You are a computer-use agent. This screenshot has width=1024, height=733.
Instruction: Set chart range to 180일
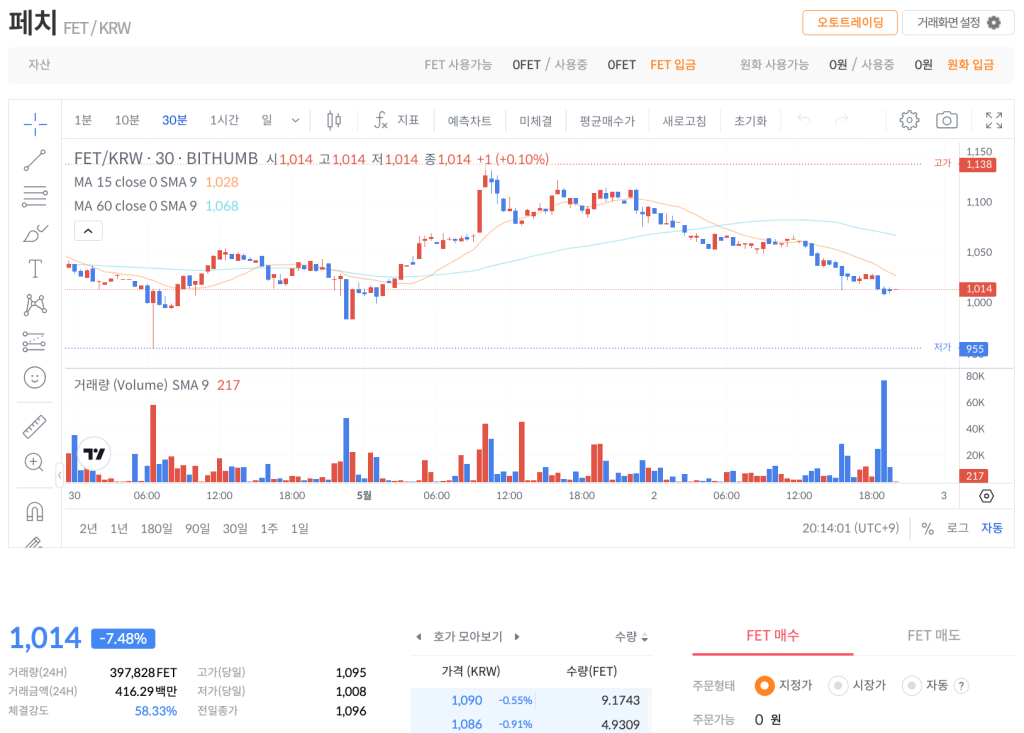[157, 529]
